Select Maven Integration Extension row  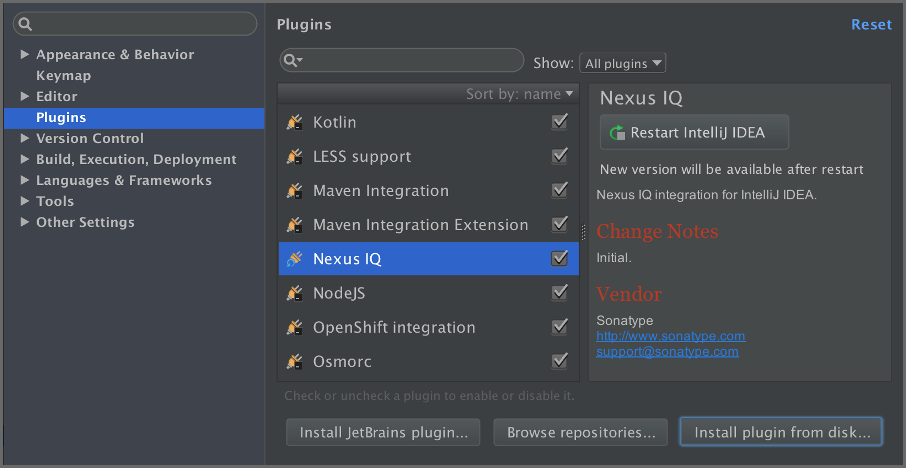click(428, 225)
